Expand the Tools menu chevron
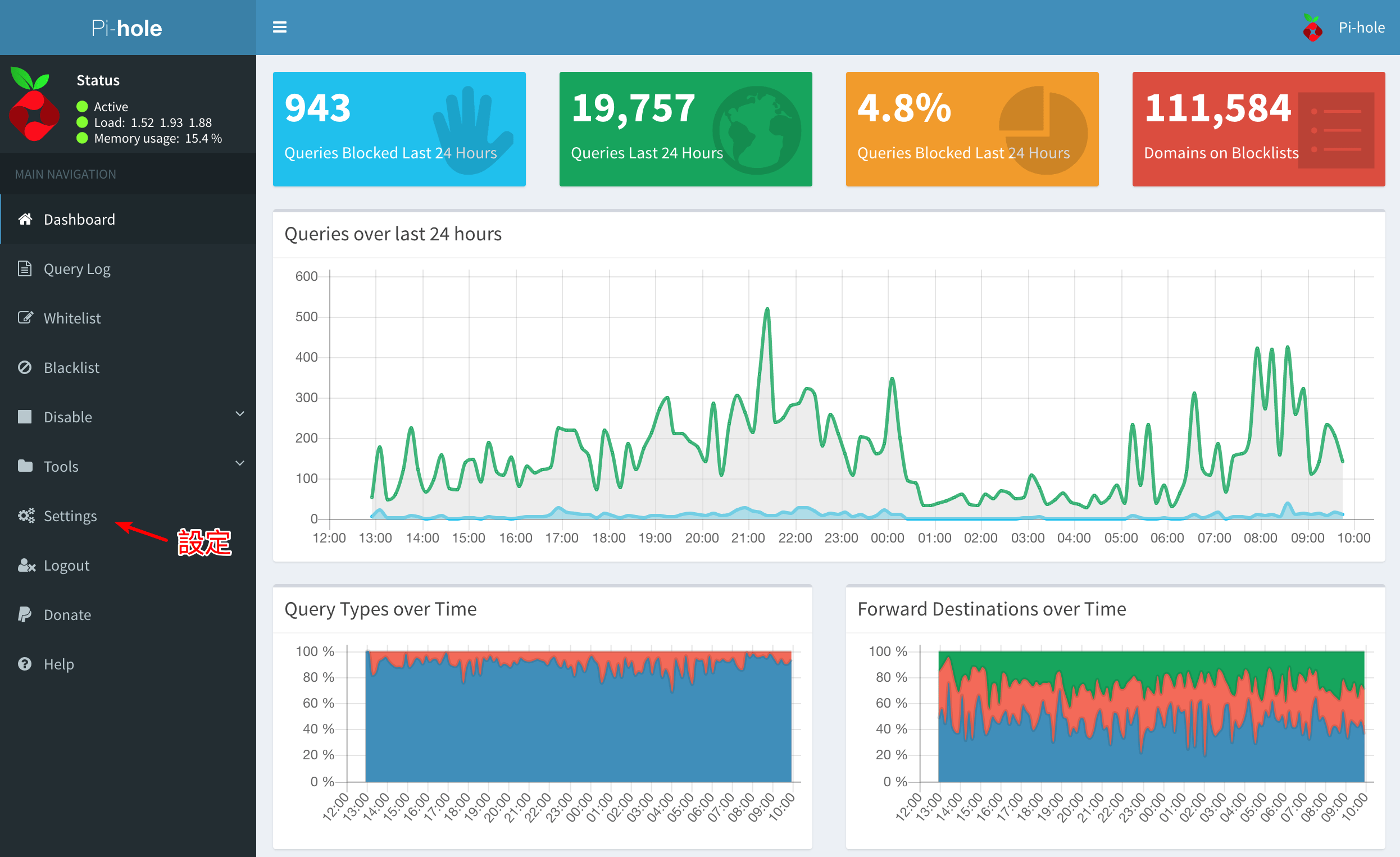The height and width of the screenshot is (857, 1400). tap(240, 464)
